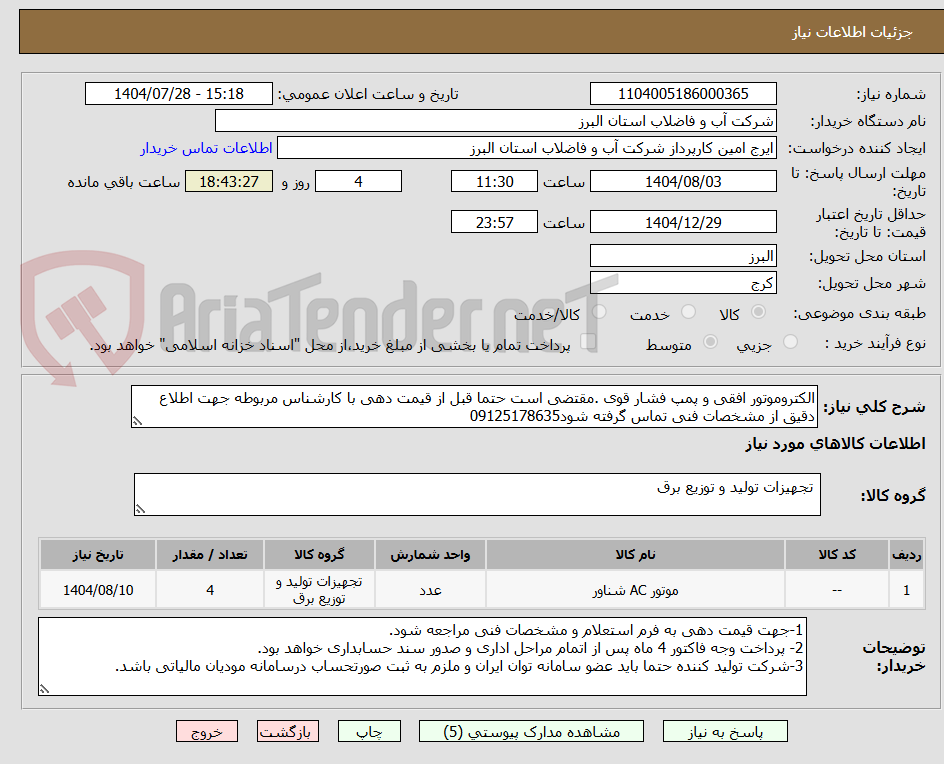This screenshot has width=944, height=764.
Task: Select the خدمت radio button
Action: [689, 311]
